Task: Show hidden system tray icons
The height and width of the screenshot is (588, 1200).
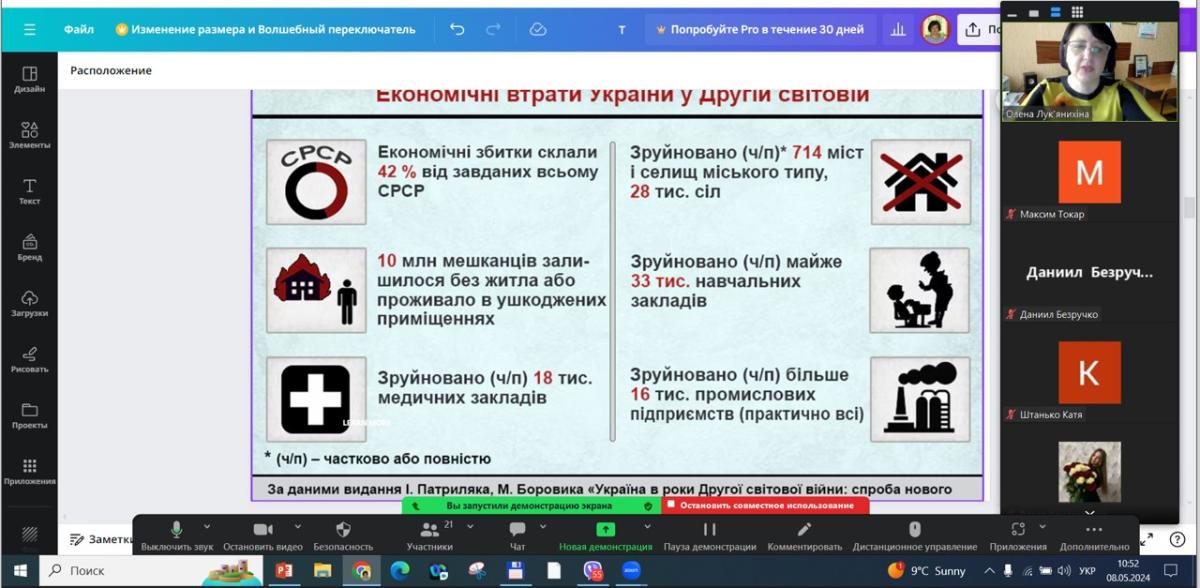Action: pyautogui.click(x=991, y=571)
